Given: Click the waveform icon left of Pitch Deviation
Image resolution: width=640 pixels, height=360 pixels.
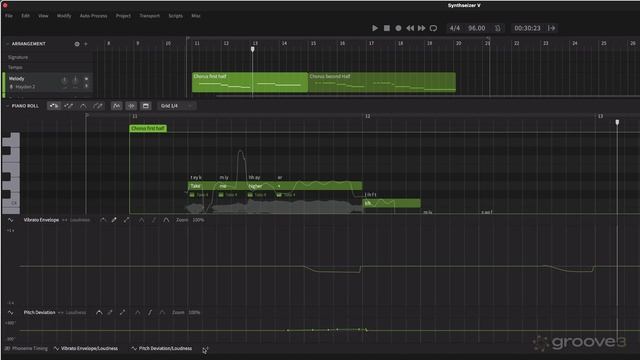Looking at the screenshot, I should click(x=11, y=313).
